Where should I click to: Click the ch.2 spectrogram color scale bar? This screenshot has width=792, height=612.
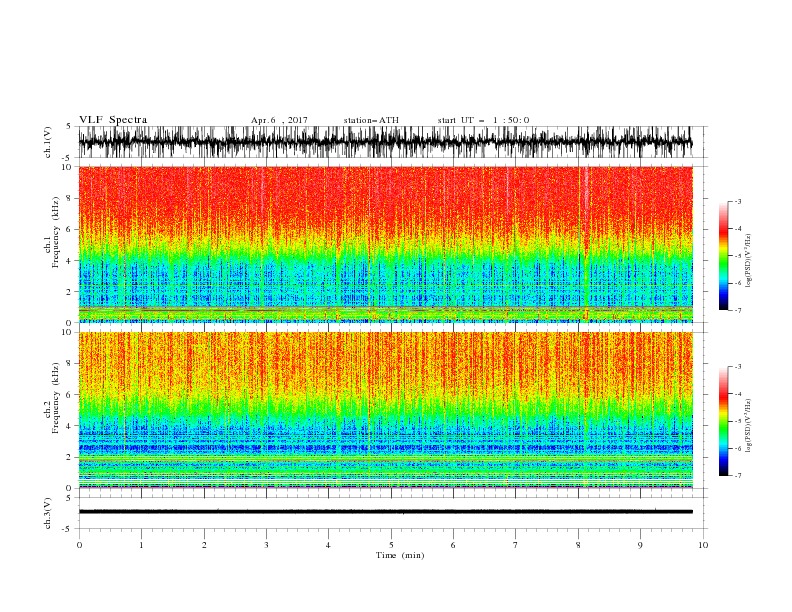pyautogui.click(x=723, y=421)
